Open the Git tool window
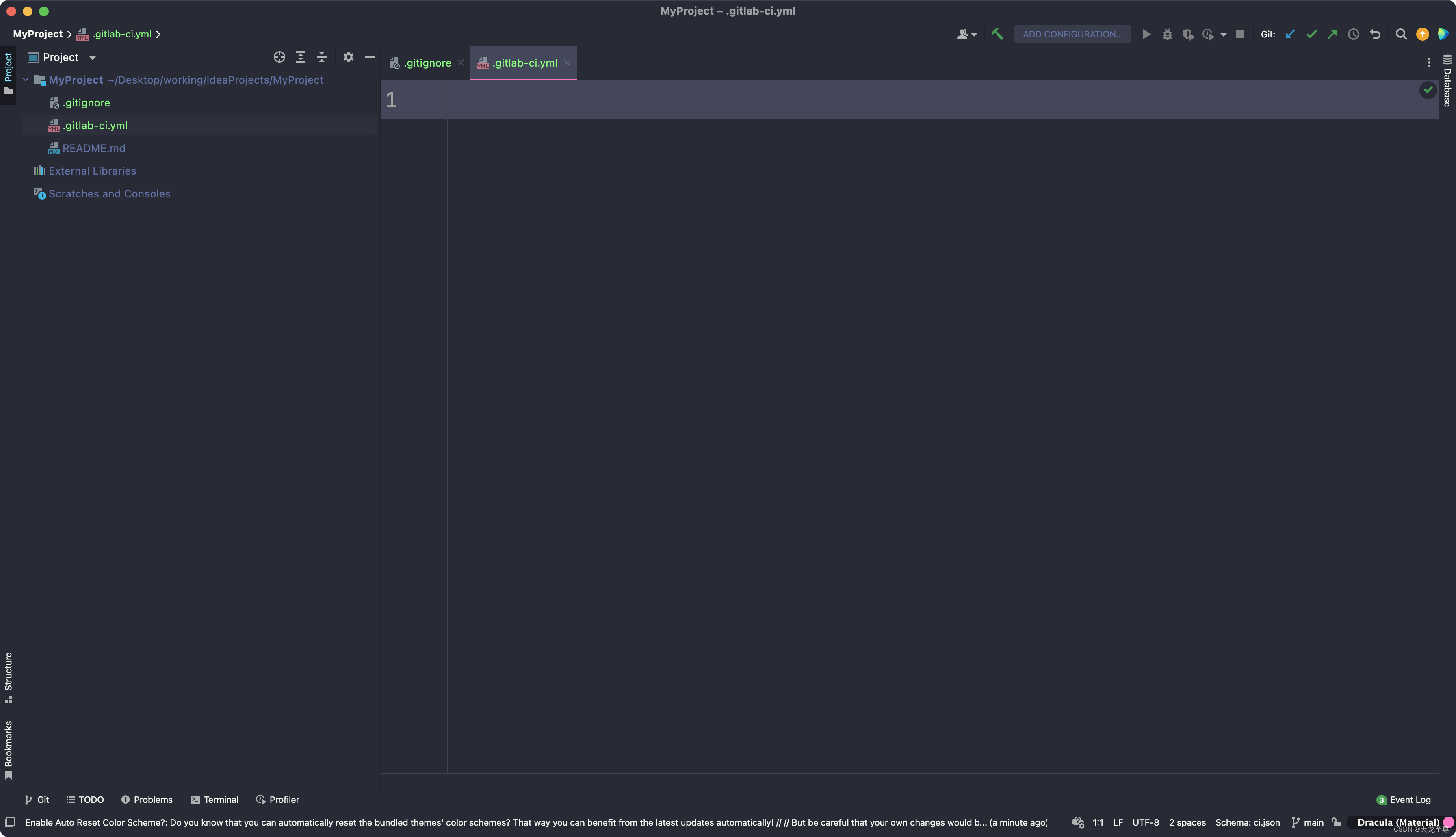Image resolution: width=1456 pixels, height=837 pixels. tap(37, 800)
